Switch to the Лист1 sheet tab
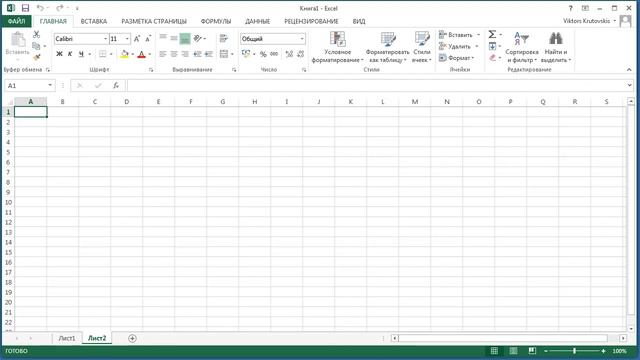Viewport: 640px width, 360px height. pos(67,338)
